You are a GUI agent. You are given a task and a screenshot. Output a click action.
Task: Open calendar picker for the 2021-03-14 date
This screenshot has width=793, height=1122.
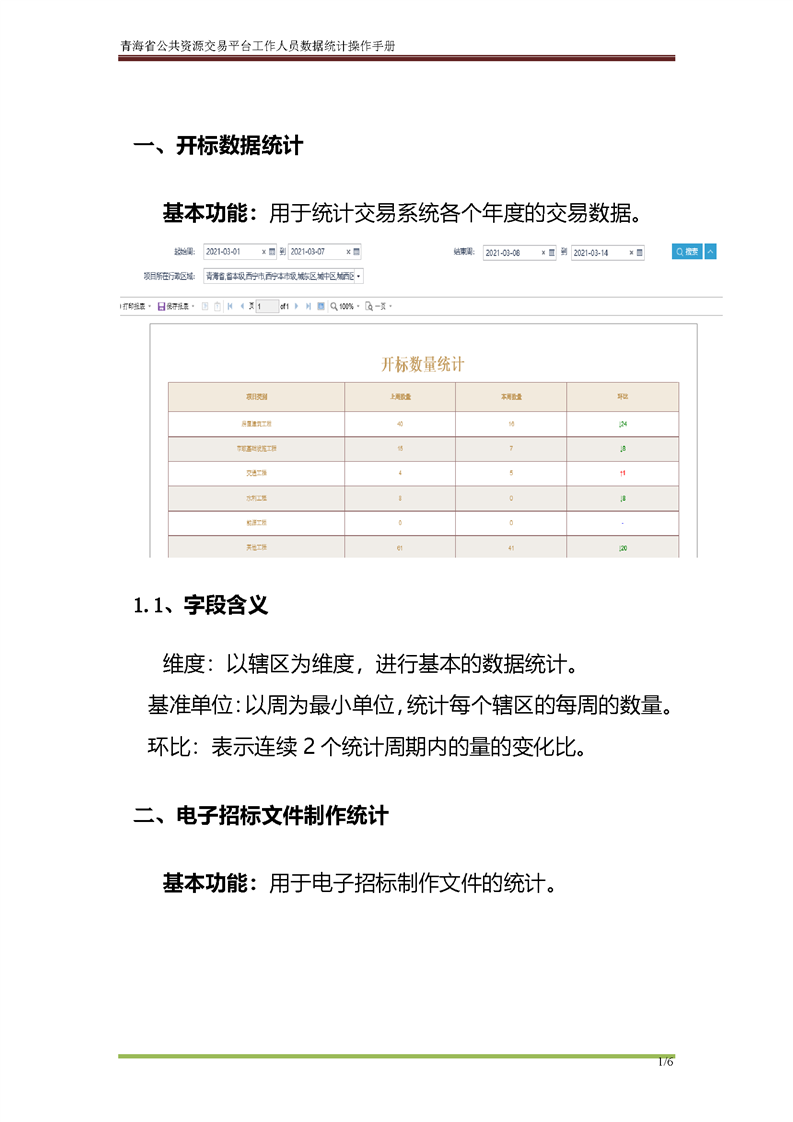(x=639, y=253)
